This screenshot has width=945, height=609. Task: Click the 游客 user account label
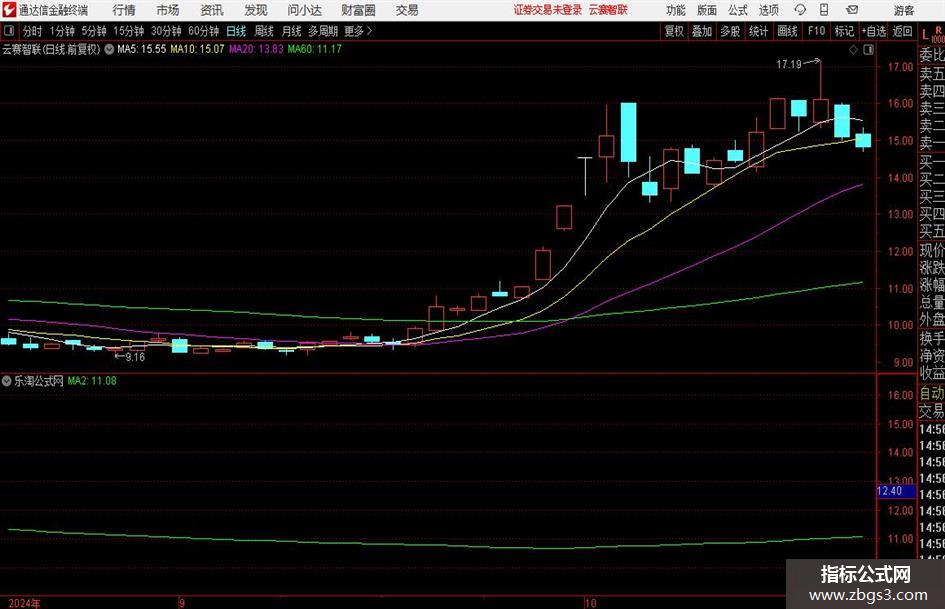(903, 10)
